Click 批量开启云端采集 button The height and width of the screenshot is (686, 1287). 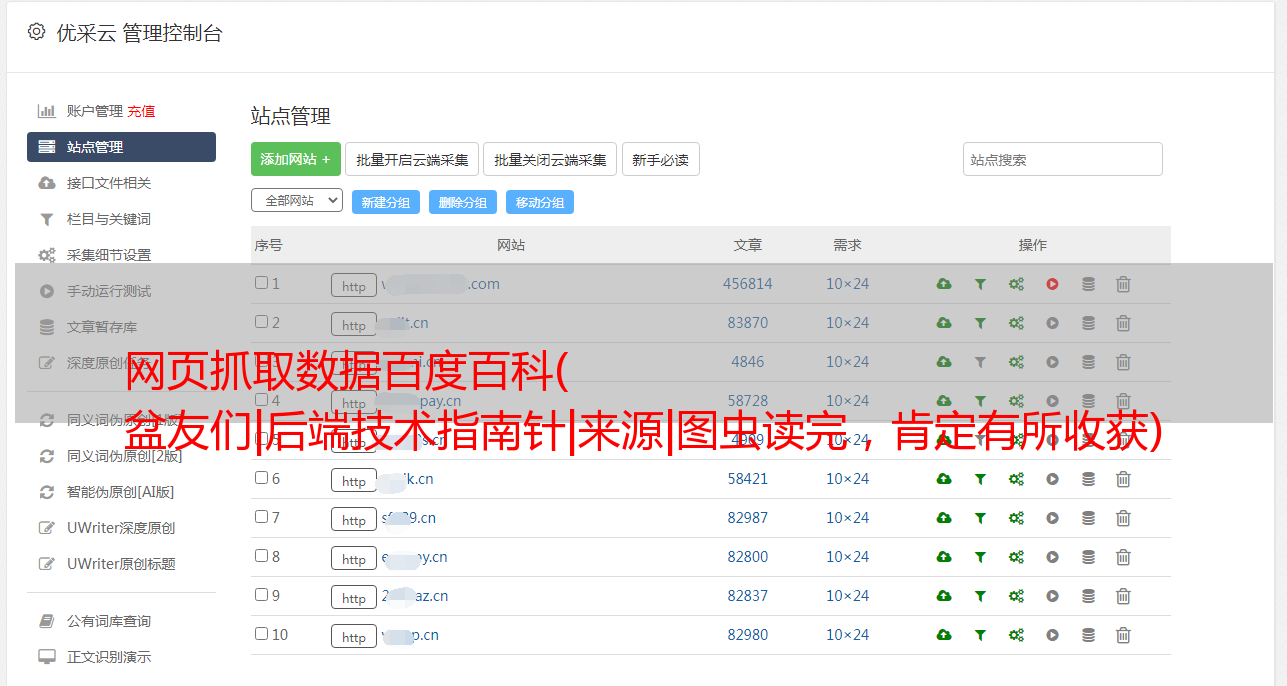[x=412, y=159]
